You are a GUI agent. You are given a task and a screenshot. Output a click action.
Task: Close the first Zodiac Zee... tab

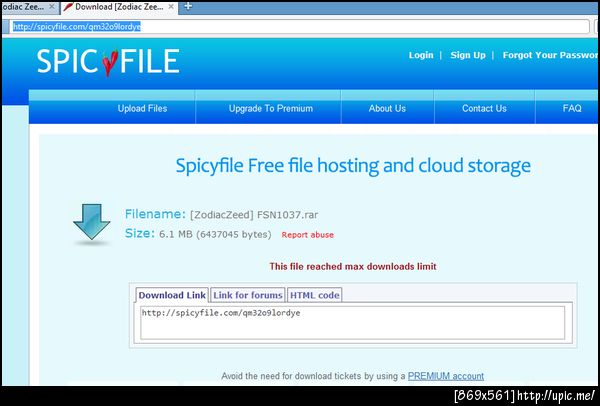click(52, 7)
